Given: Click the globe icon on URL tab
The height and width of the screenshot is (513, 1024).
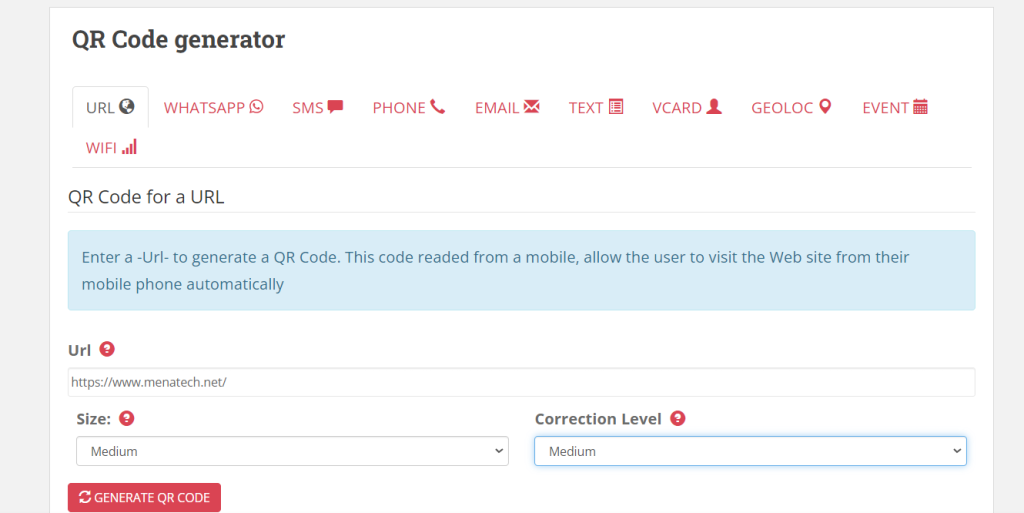Looking at the screenshot, I should point(126,106).
